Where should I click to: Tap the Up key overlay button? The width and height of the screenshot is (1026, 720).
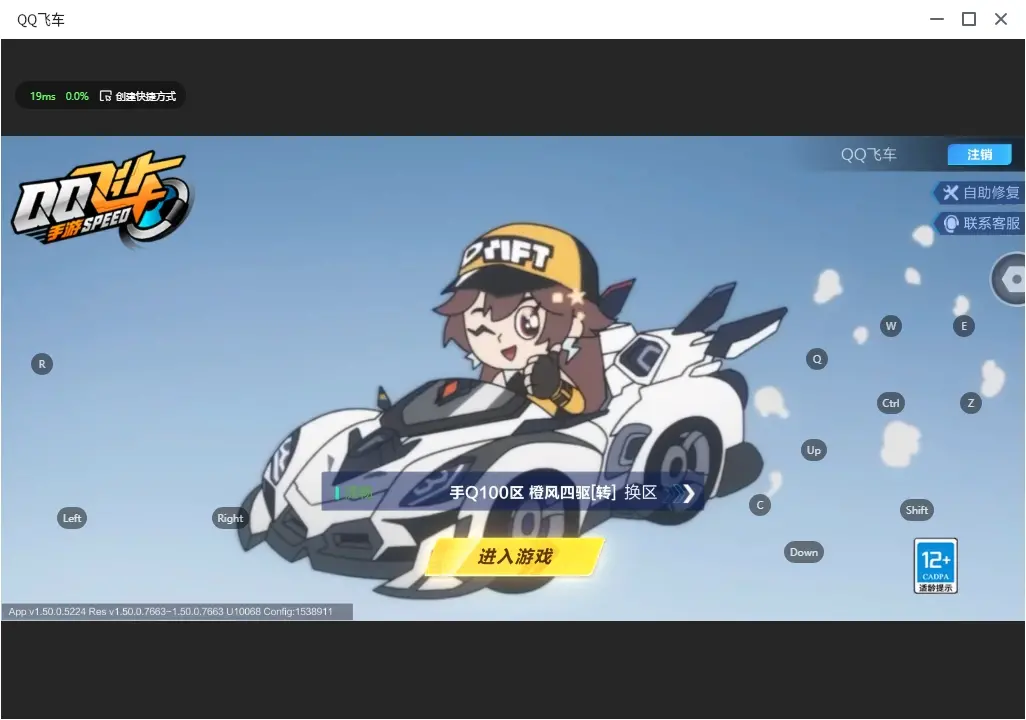point(813,450)
